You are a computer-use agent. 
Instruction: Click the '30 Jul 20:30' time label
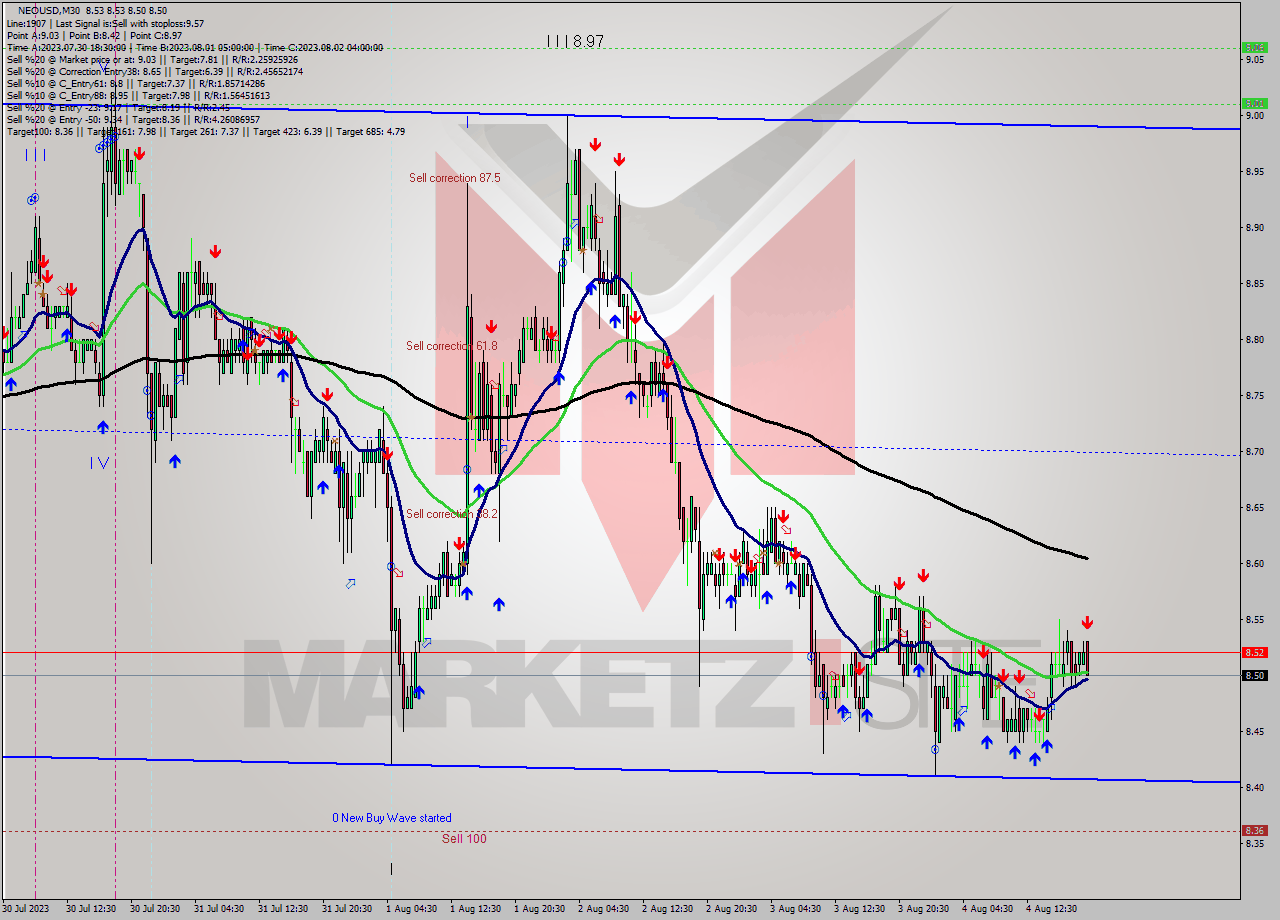155,909
